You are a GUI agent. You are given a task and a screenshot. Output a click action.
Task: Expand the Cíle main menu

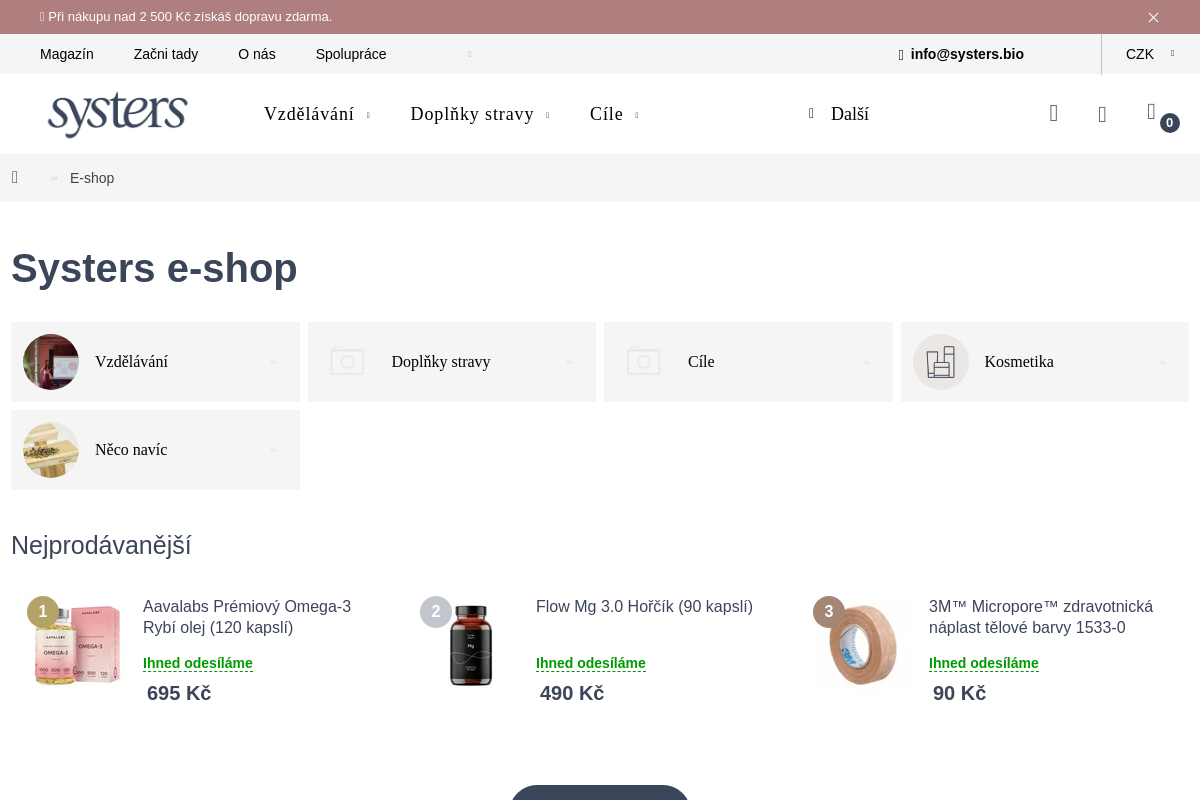(x=614, y=114)
